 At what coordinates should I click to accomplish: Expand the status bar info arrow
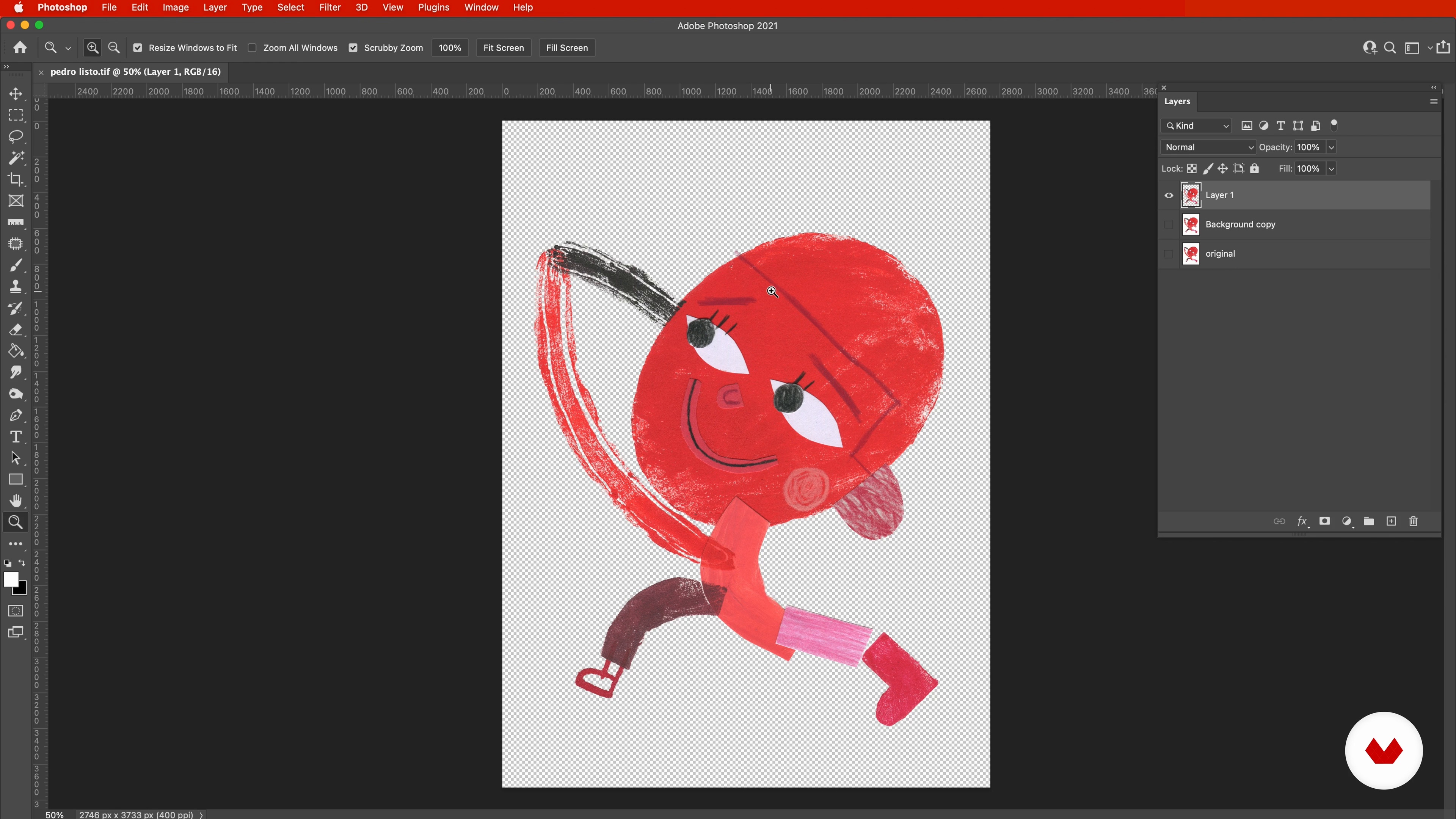pos(201,814)
